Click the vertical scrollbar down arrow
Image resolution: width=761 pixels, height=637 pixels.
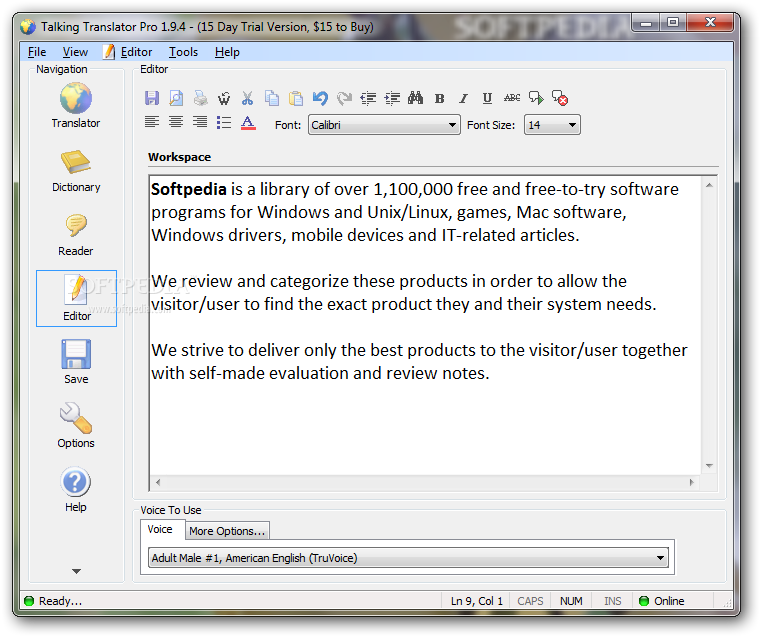point(709,466)
